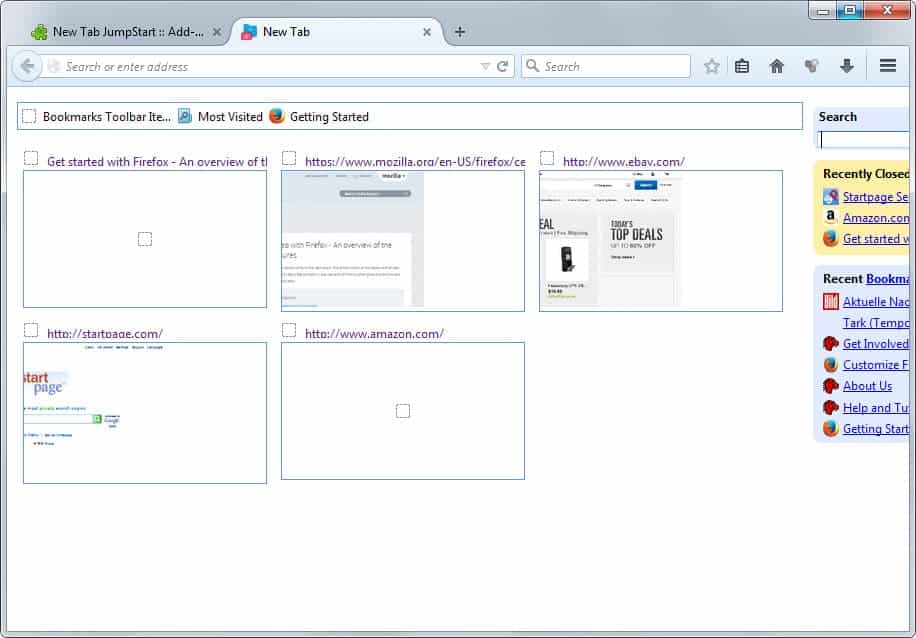This screenshot has width=916, height=638.
Task: Open the Tark (Tempo bookmark link
Action: coord(876,323)
